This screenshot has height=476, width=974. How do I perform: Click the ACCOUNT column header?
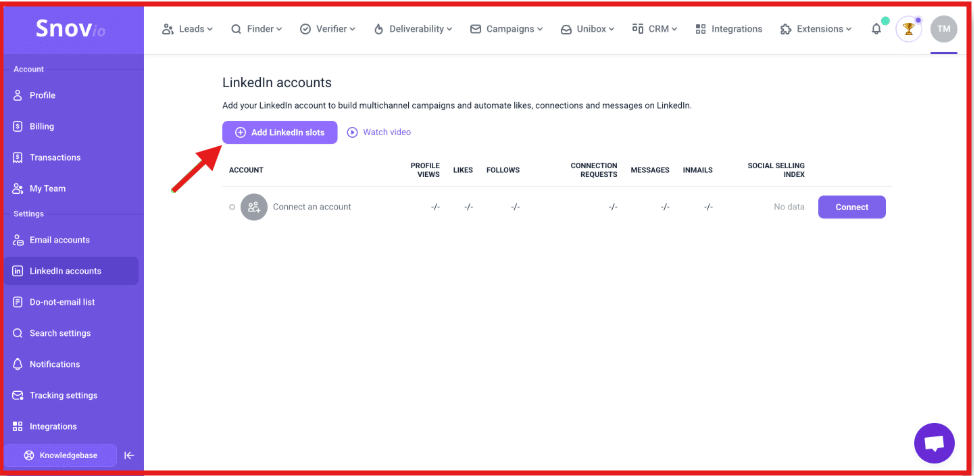click(x=246, y=170)
